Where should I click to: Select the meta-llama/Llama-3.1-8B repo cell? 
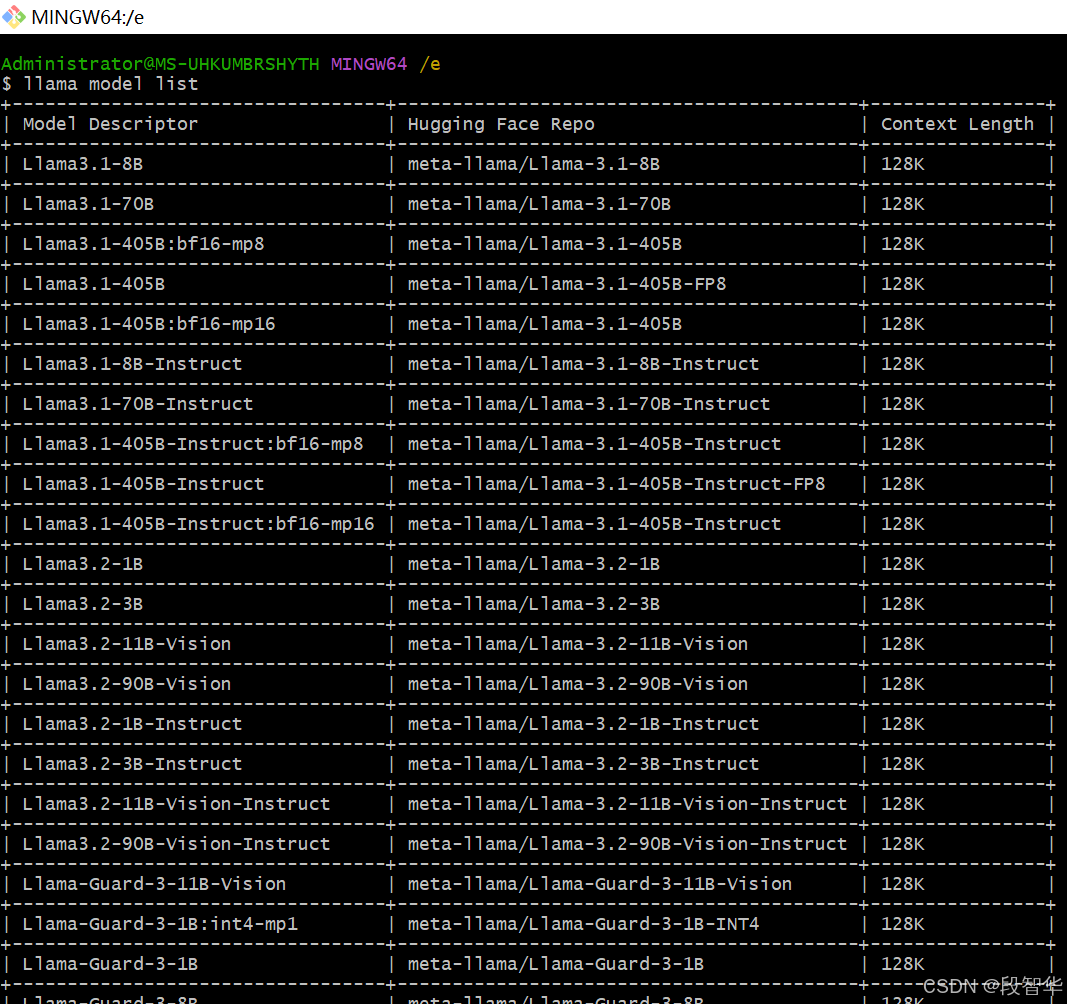pyautogui.click(x=534, y=164)
